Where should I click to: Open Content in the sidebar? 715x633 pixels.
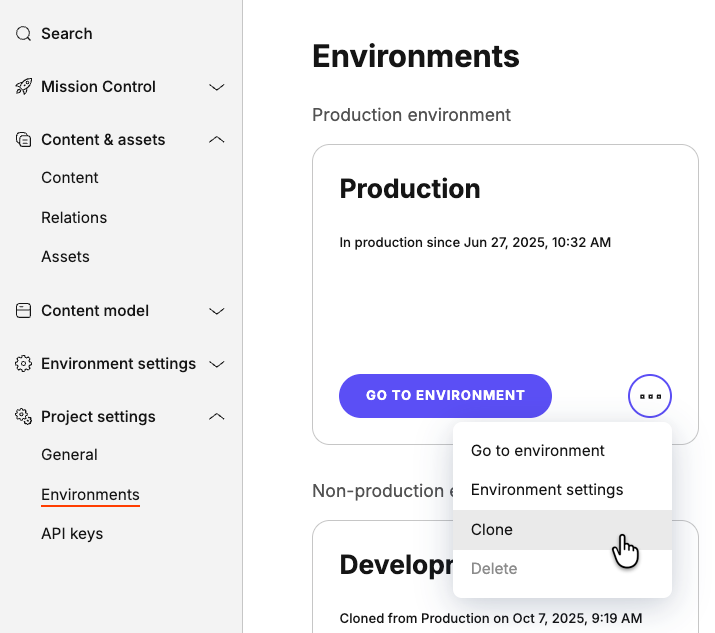click(x=70, y=178)
